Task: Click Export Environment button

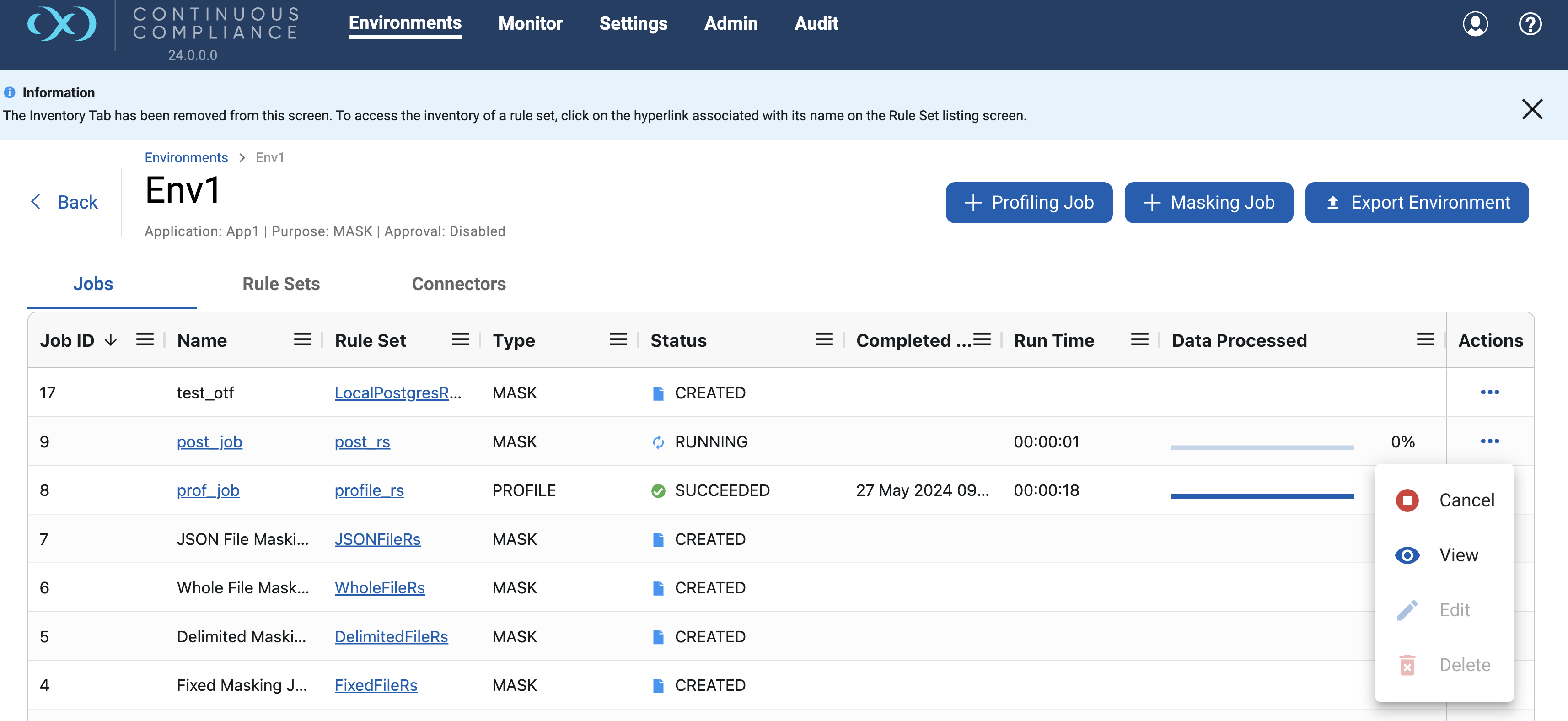Action: [x=1417, y=202]
